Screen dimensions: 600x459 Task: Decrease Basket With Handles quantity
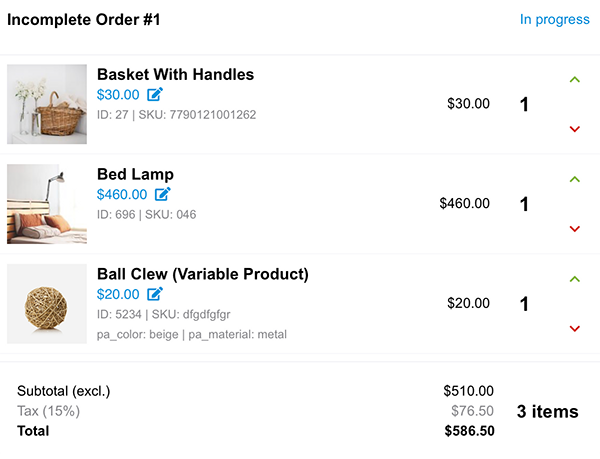[x=574, y=129]
